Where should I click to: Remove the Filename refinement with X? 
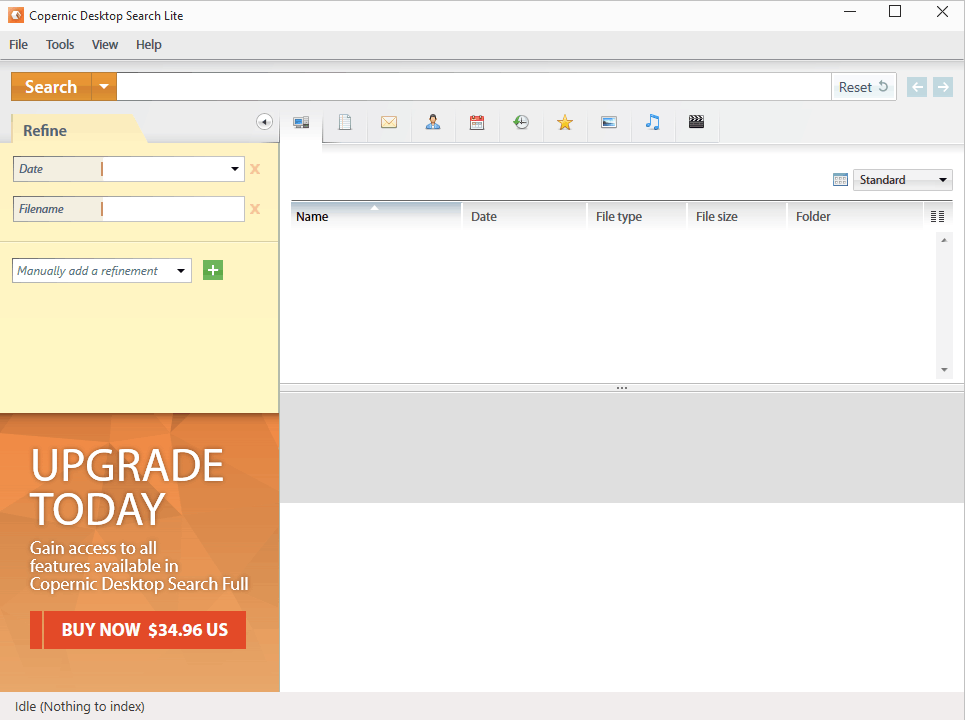click(x=255, y=209)
